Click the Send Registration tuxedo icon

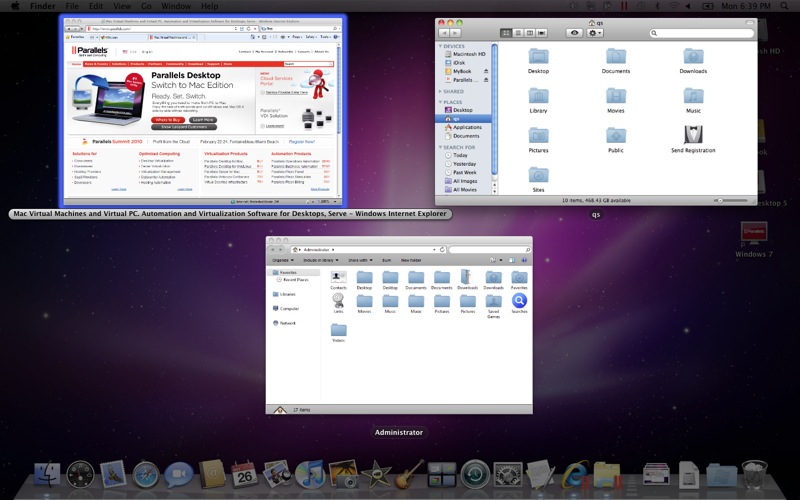tap(693, 134)
